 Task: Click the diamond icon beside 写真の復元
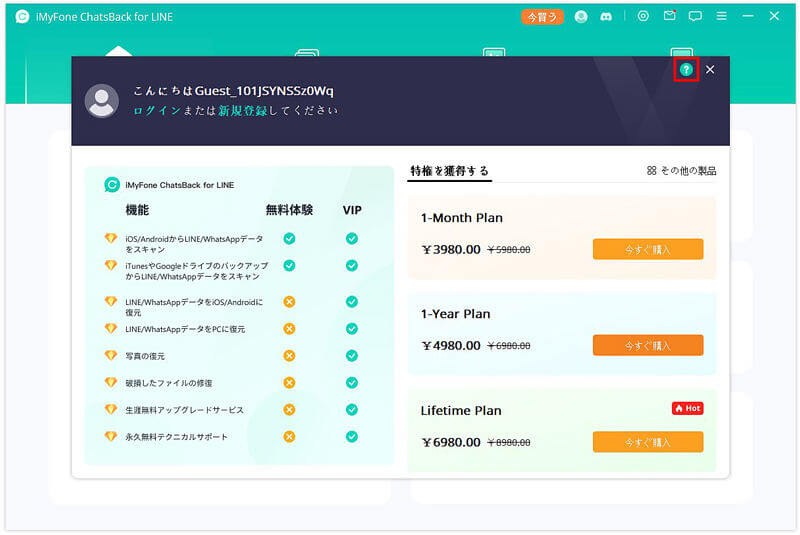click(x=111, y=355)
